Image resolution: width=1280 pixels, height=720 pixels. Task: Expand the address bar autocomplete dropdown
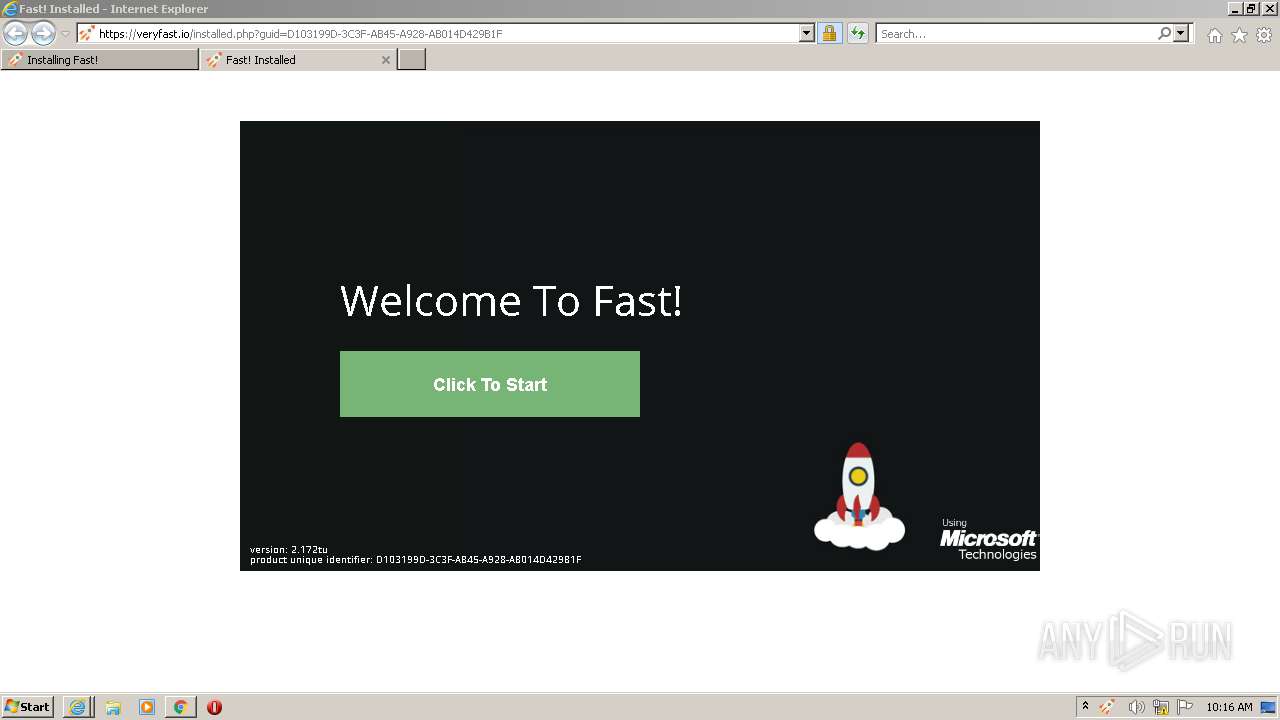click(807, 34)
